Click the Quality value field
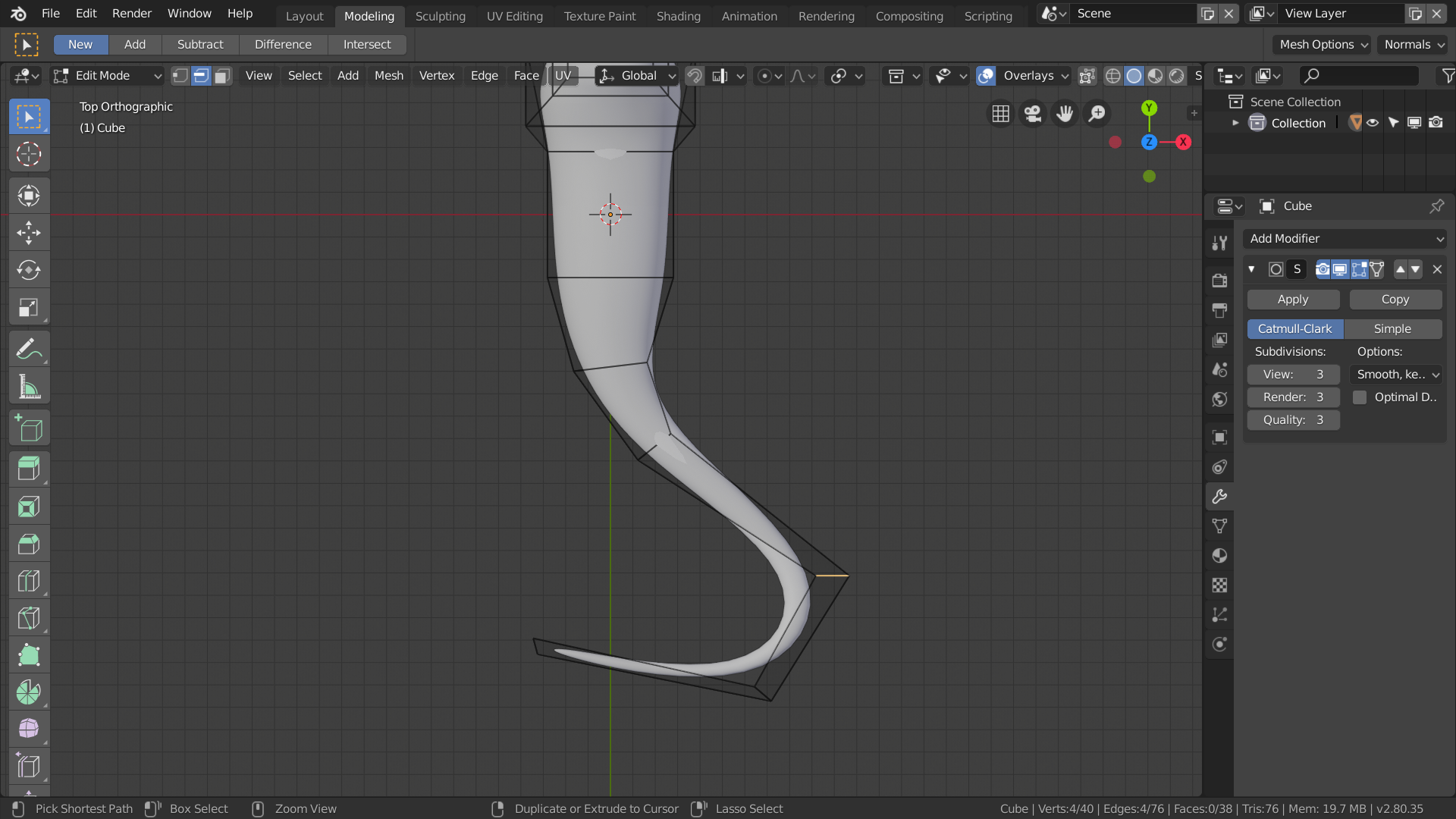1456x819 pixels. point(1294,420)
